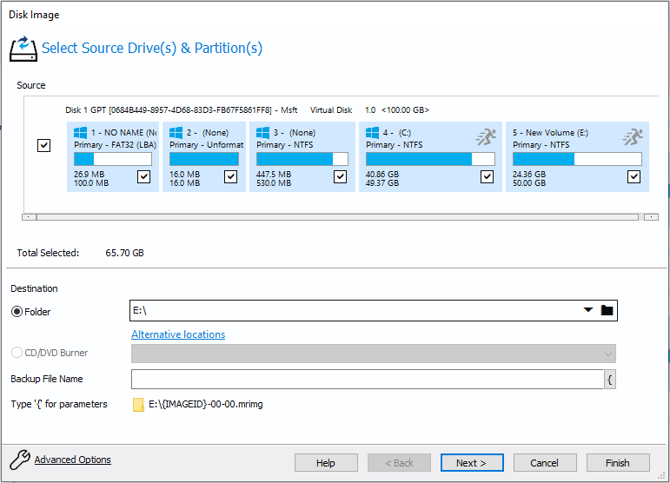This screenshot has width=670, height=483.
Task: Open the Alternative locations link
Action: [x=178, y=334]
